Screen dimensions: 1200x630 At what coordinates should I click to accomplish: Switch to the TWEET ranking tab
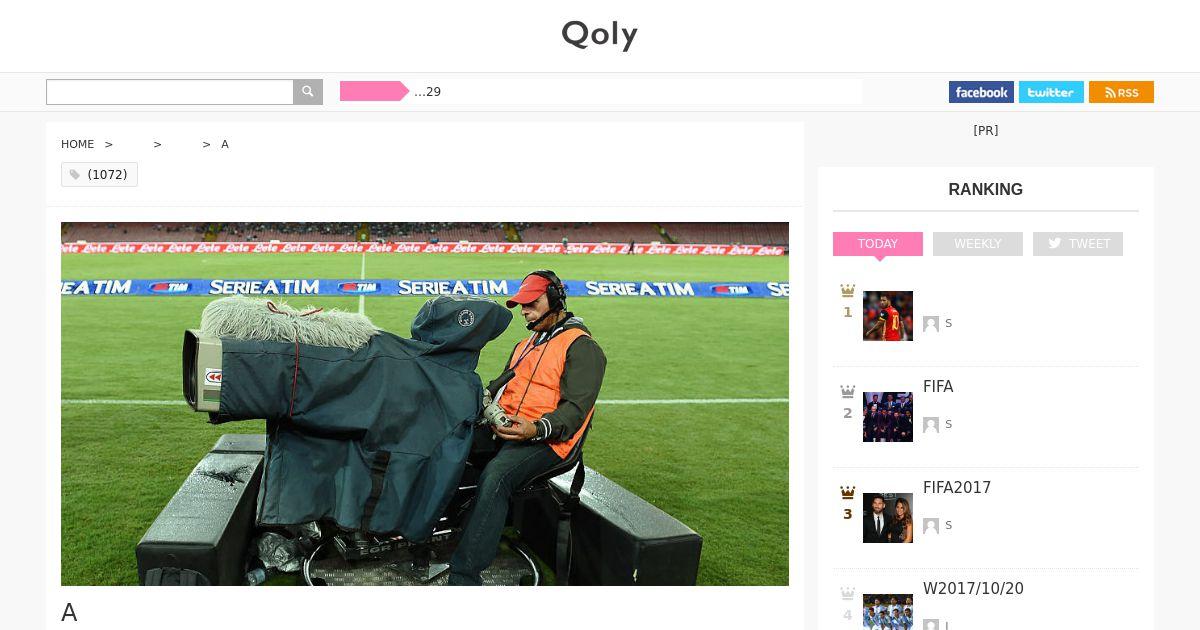pos(1078,244)
